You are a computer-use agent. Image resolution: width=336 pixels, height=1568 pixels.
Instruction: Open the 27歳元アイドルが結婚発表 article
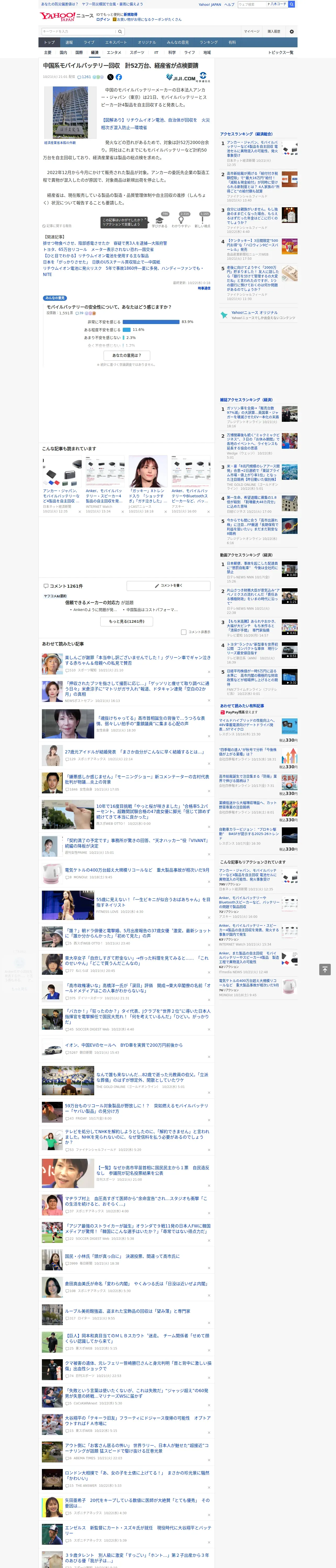click(x=134, y=752)
